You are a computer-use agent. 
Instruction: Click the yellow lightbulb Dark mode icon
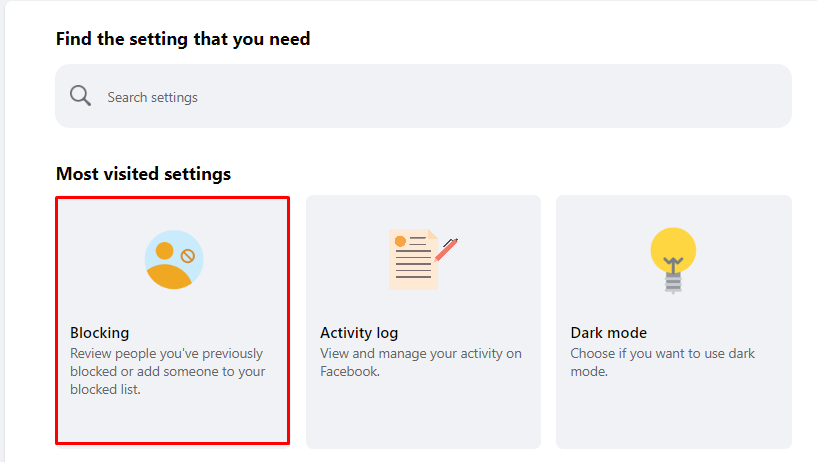pyautogui.click(x=673, y=260)
